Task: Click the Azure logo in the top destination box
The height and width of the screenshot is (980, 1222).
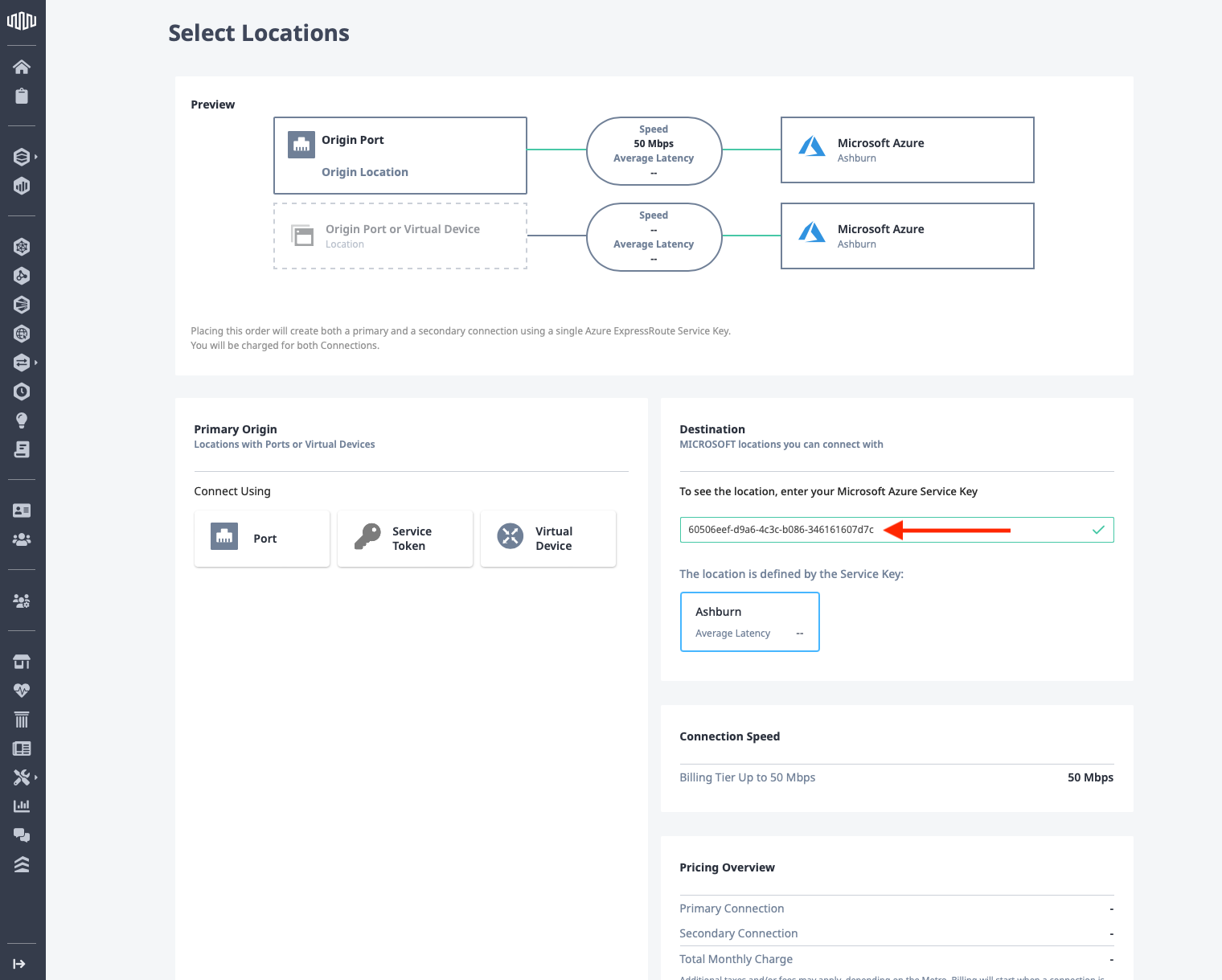Action: click(x=812, y=146)
